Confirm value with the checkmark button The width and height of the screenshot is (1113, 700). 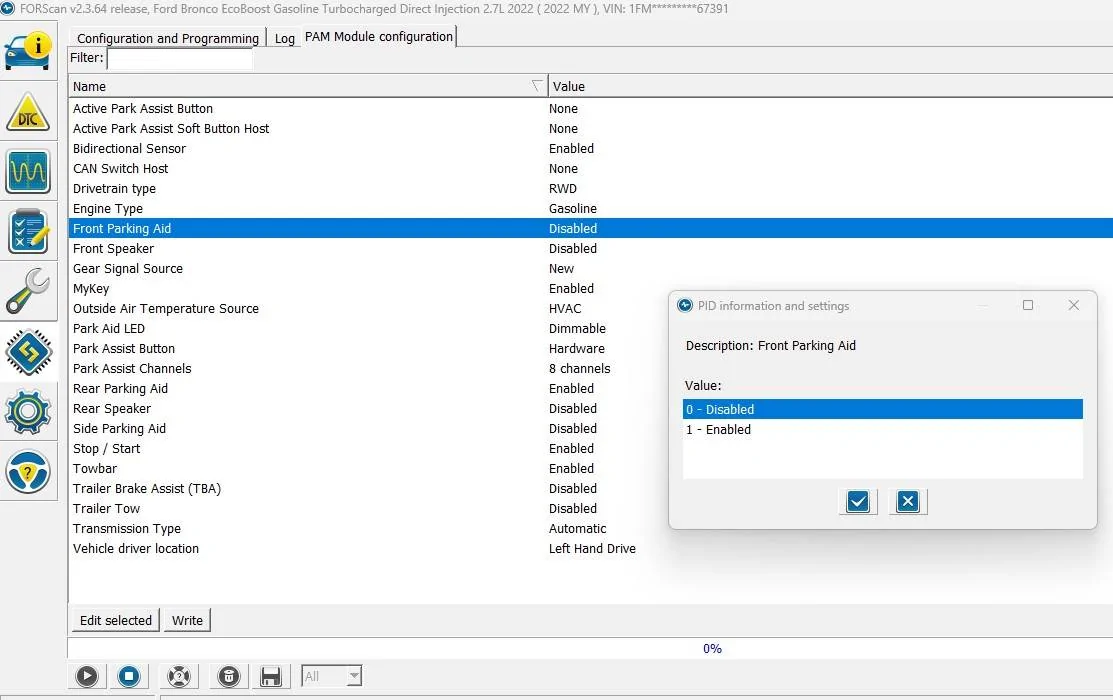click(x=857, y=502)
